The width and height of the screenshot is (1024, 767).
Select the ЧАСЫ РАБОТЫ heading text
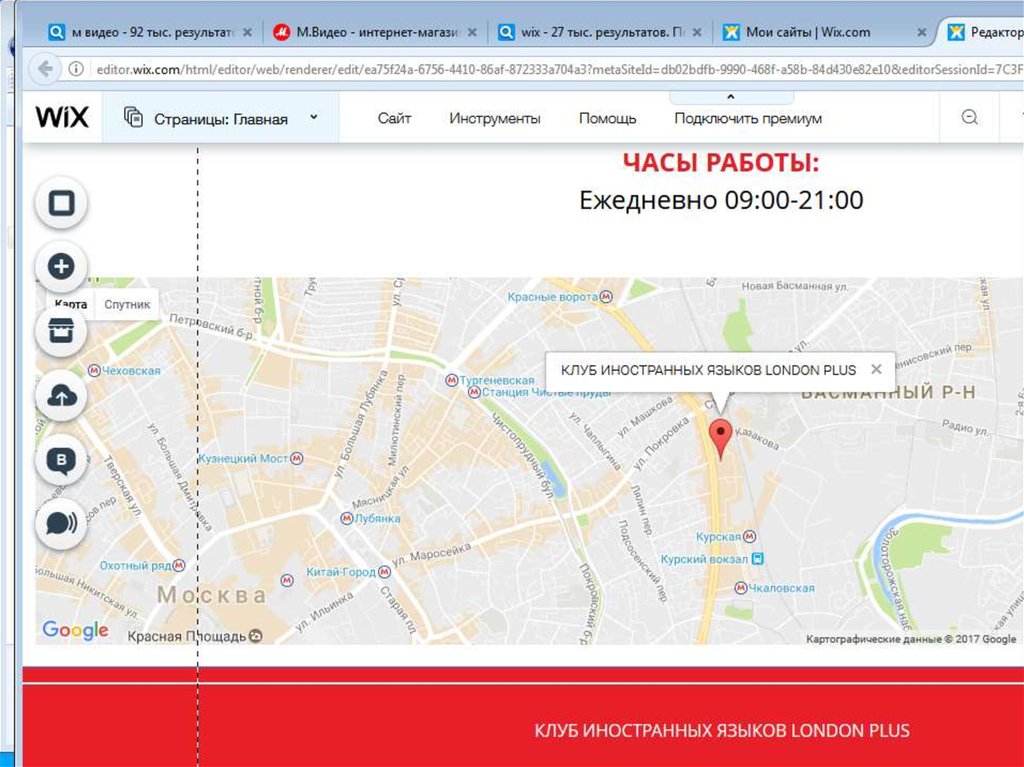click(720, 162)
